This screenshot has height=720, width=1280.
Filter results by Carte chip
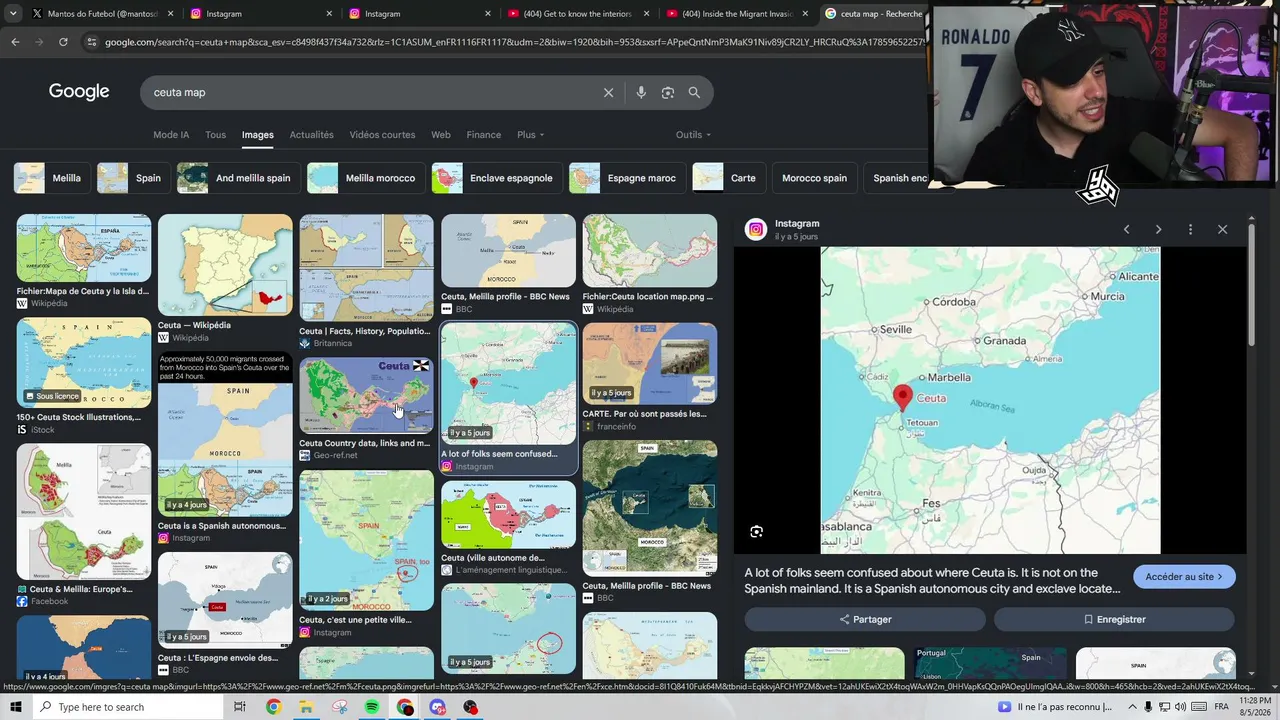(x=729, y=178)
